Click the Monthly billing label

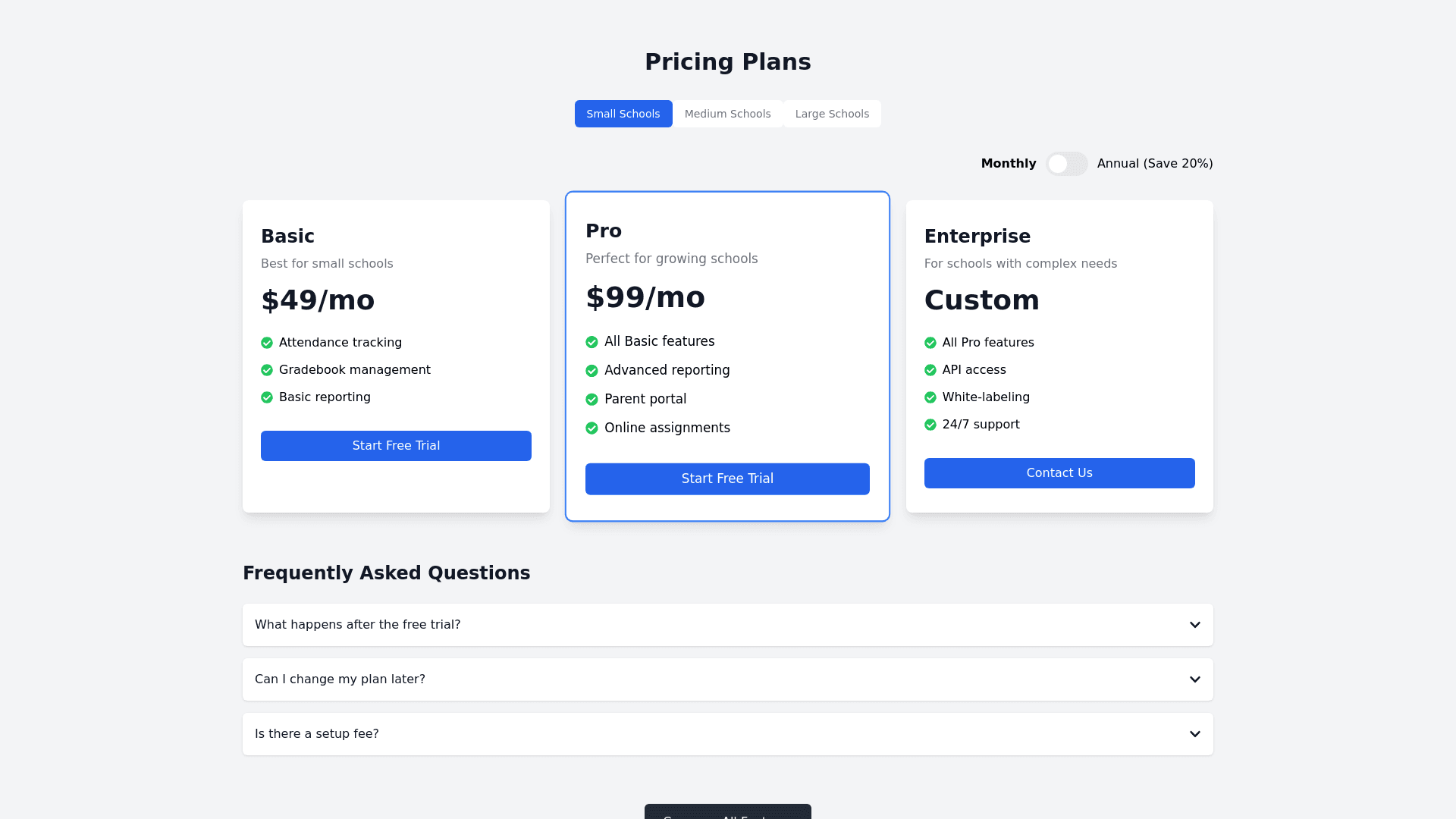pos(1008,164)
